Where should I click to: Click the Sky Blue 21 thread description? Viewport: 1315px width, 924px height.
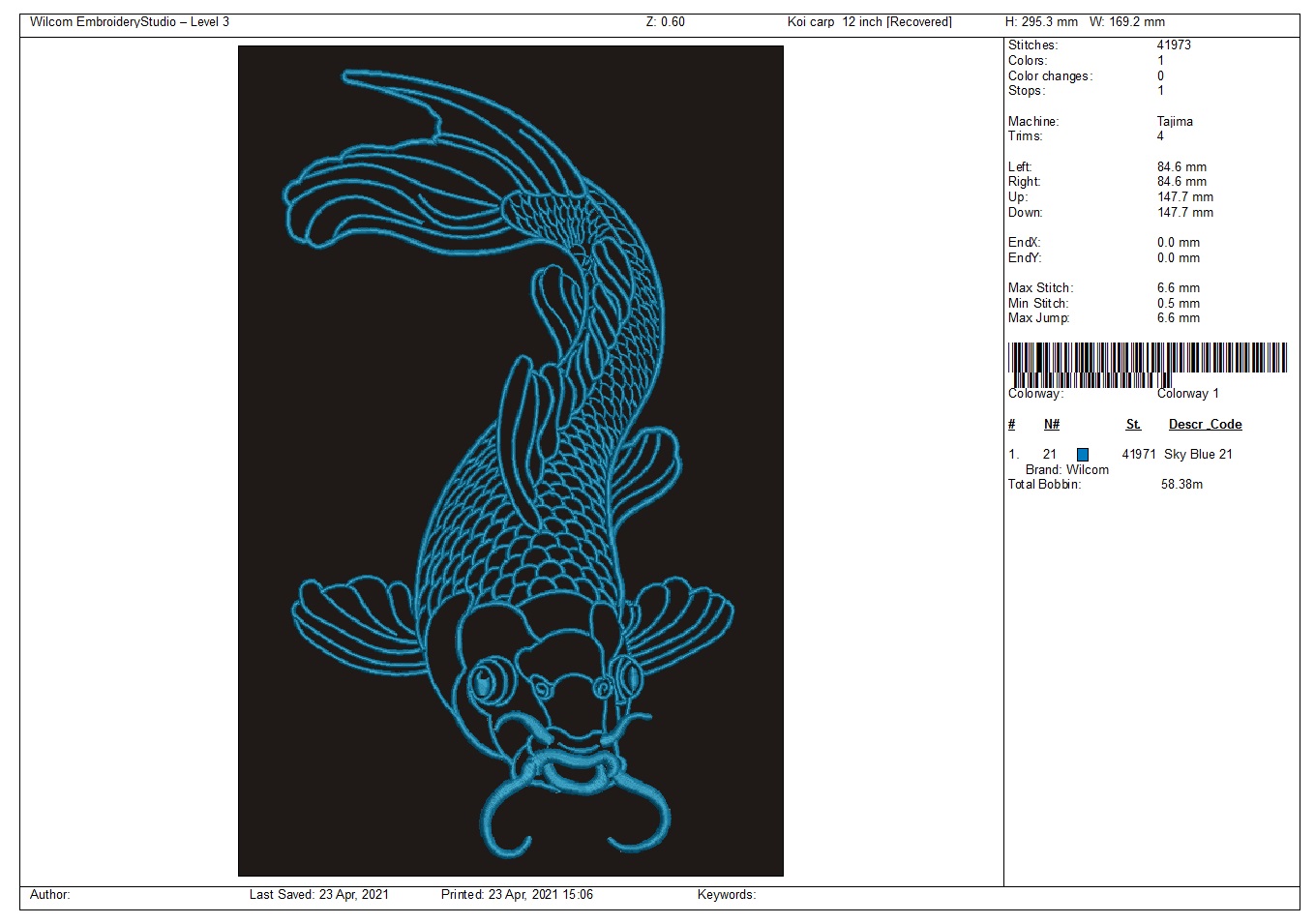pos(1198,455)
